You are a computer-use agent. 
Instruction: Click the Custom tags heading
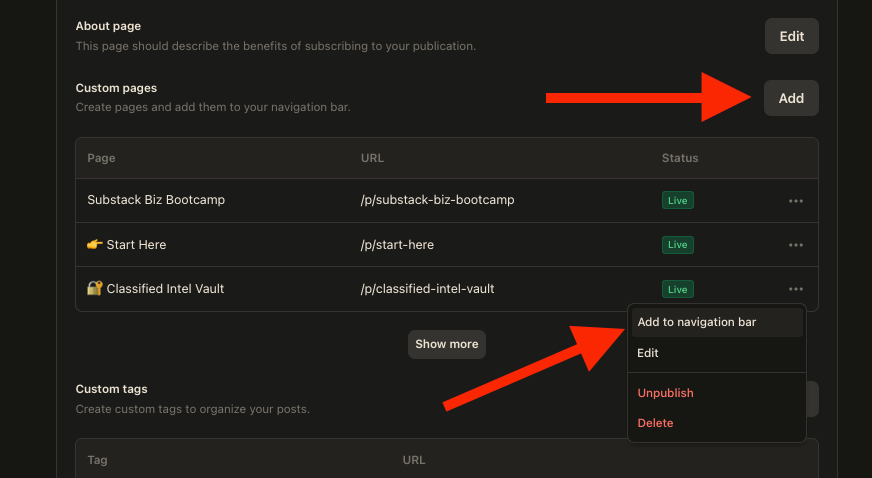pyautogui.click(x=111, y=389)
